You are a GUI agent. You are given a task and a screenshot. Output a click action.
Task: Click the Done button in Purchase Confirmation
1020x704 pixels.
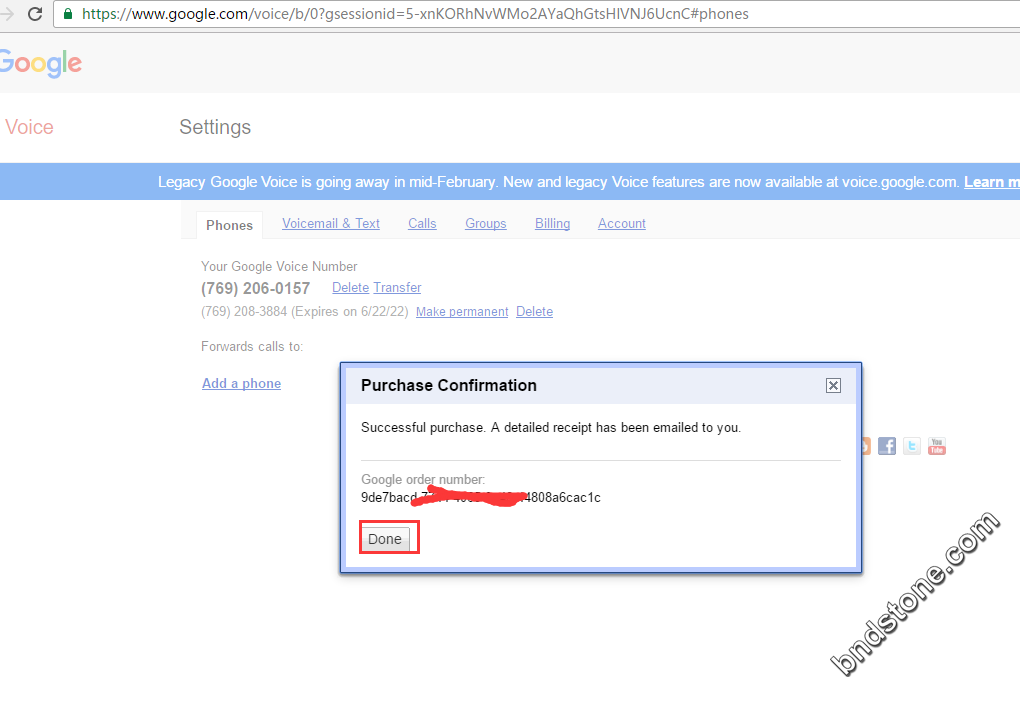coord(385,539)
